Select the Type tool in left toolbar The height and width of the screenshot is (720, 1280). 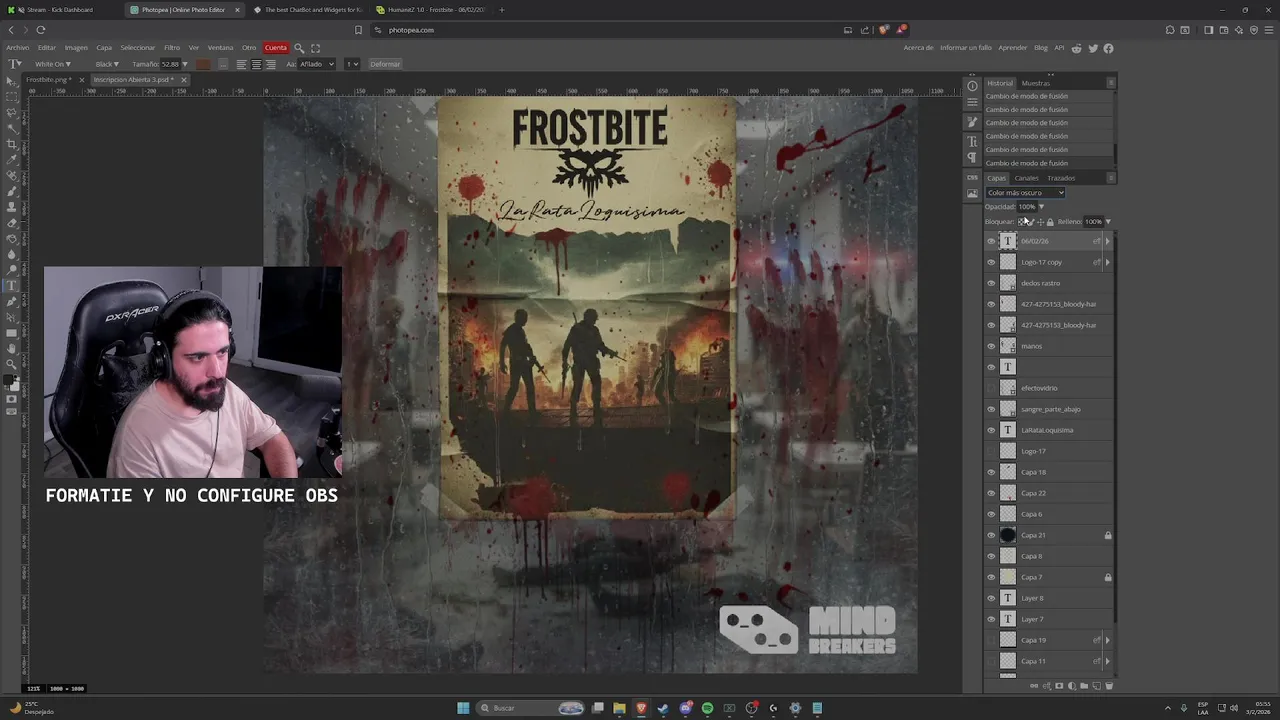click(12, 285)
